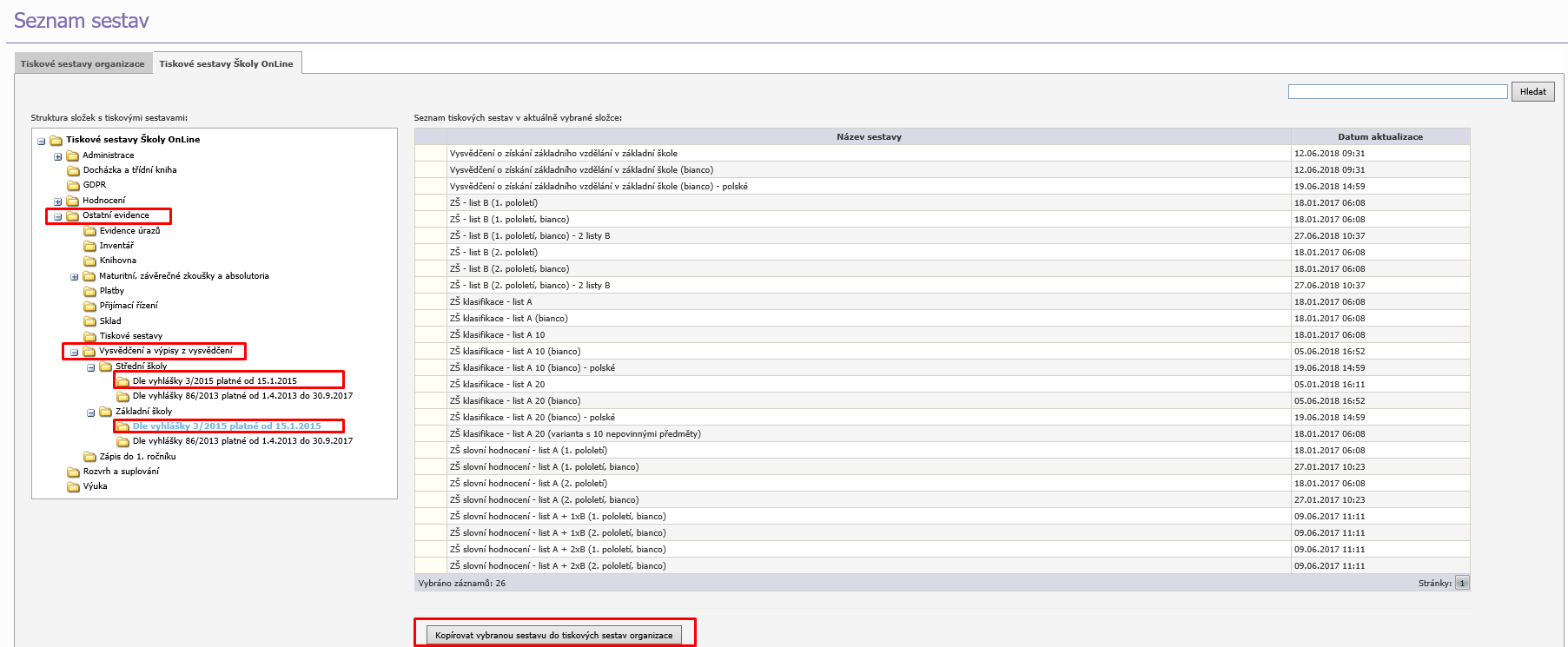Select row ZŠ klasifikace - list A 10

[943, 334]
